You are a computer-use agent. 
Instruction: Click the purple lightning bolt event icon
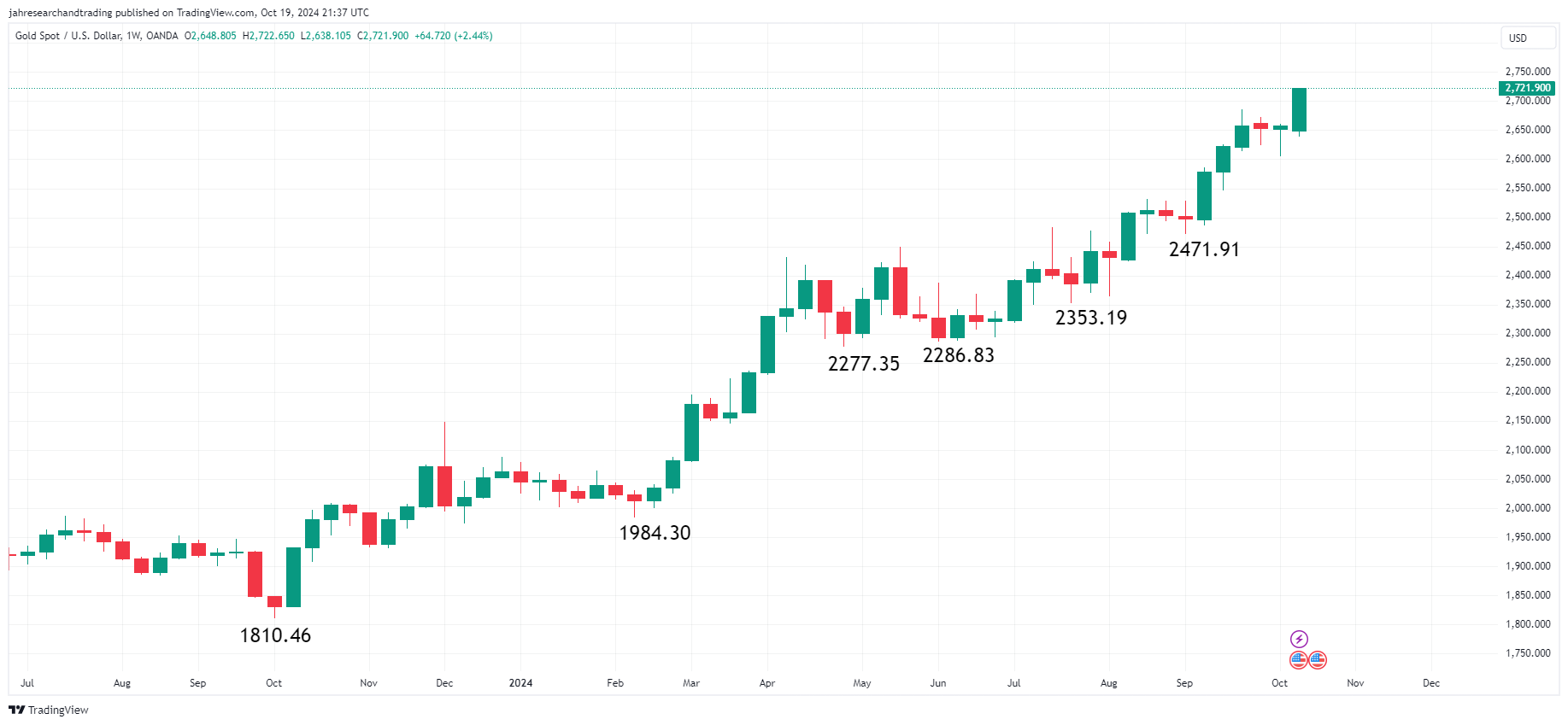(x=1299, y=639)
